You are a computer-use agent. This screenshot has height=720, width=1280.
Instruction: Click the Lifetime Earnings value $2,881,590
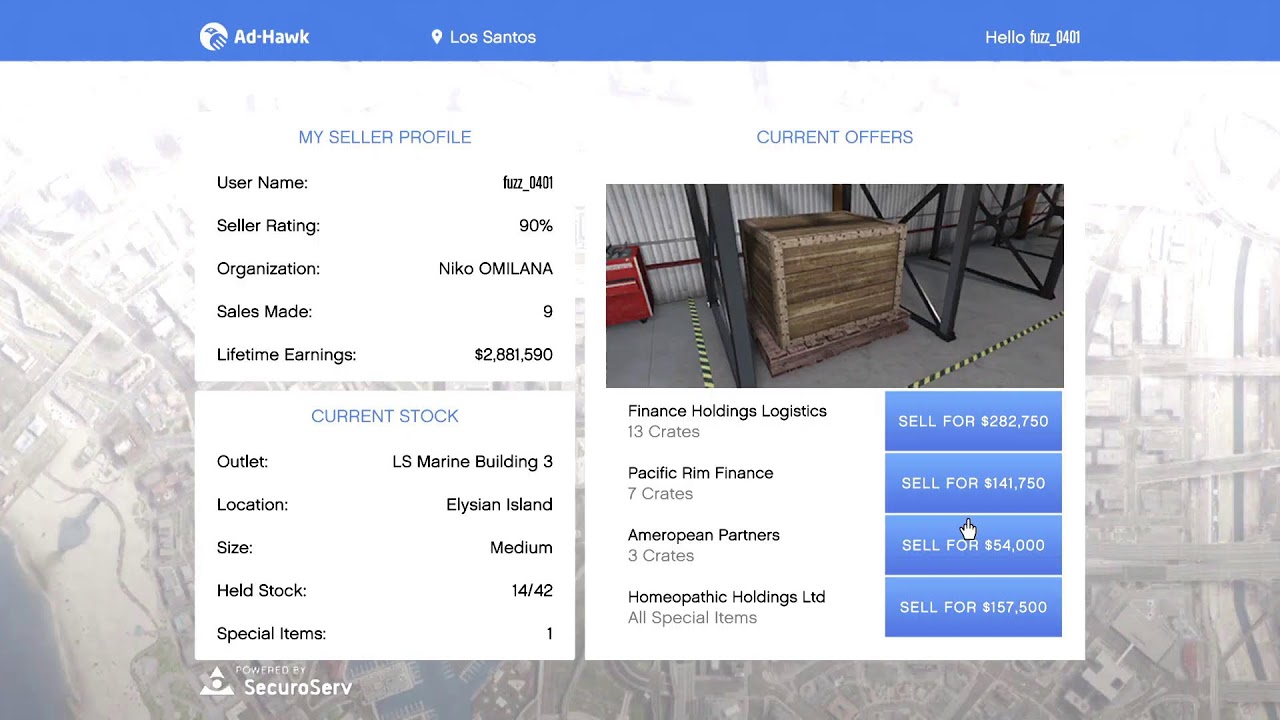513,355
